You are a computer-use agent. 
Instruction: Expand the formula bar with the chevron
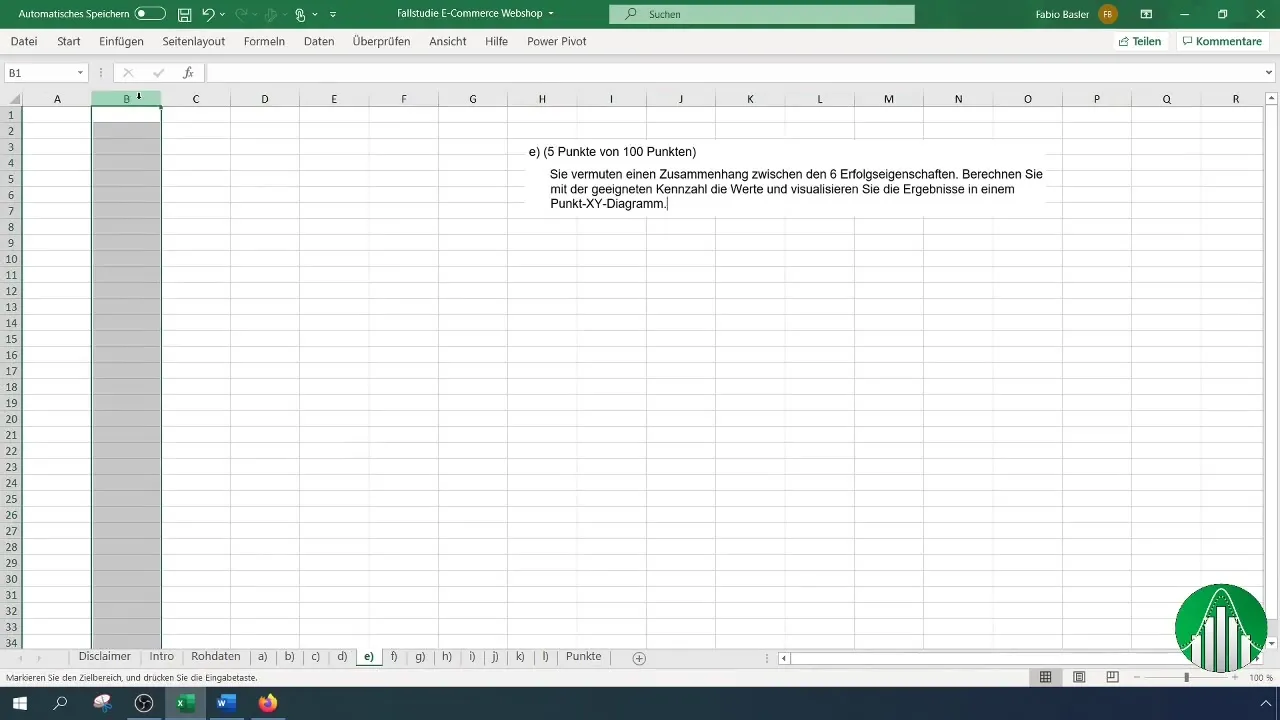click(1270, 73)
